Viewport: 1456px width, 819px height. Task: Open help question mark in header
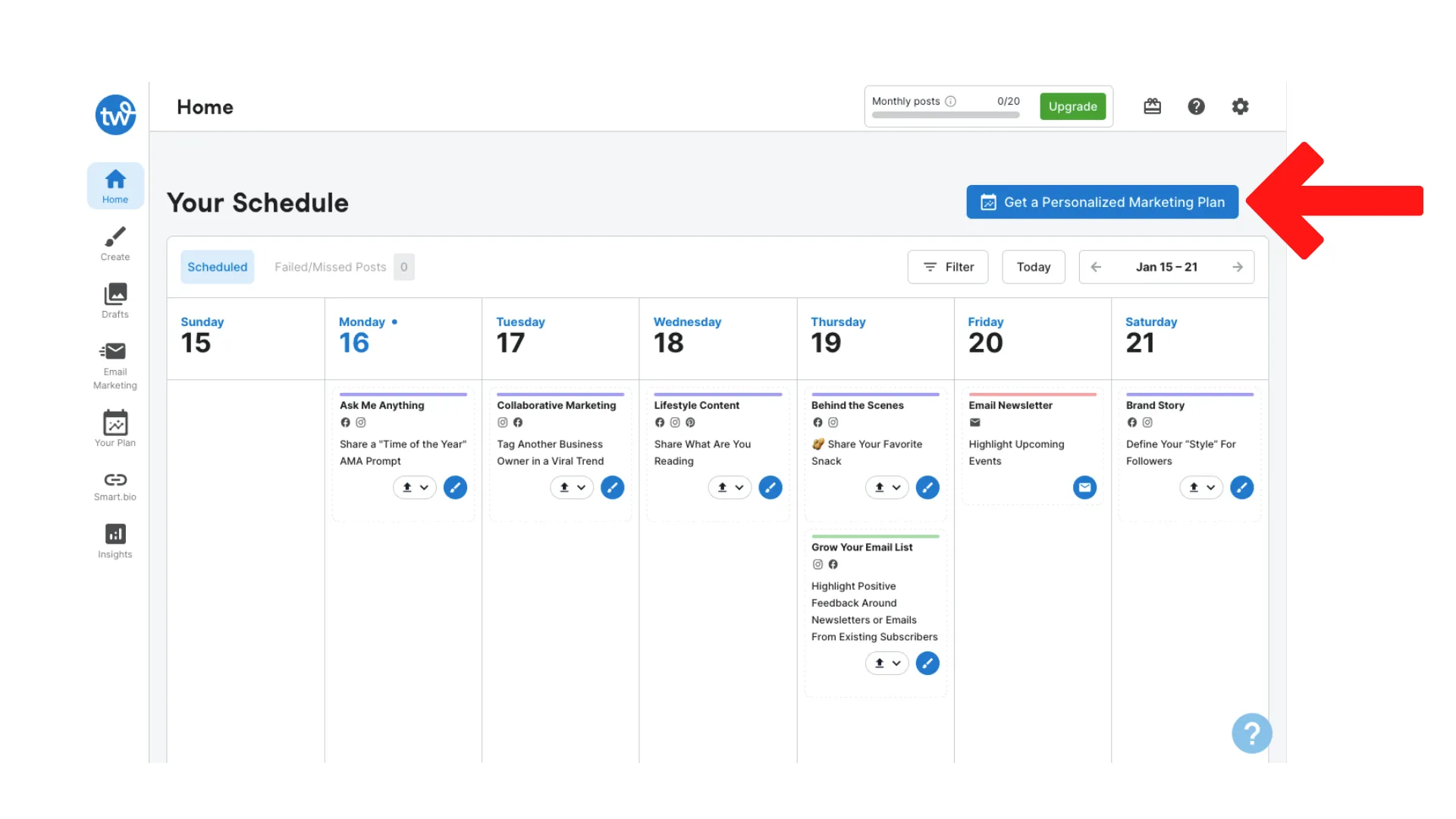pyautogui.click(x=1196, y=106)
